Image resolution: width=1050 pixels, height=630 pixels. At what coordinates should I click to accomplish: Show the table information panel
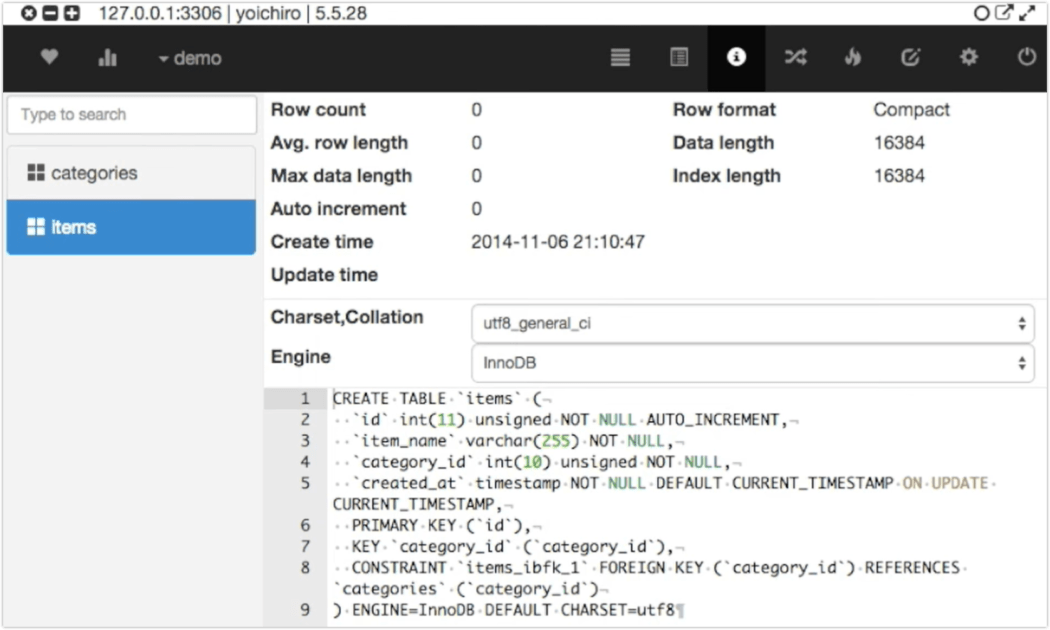[737, 57]
